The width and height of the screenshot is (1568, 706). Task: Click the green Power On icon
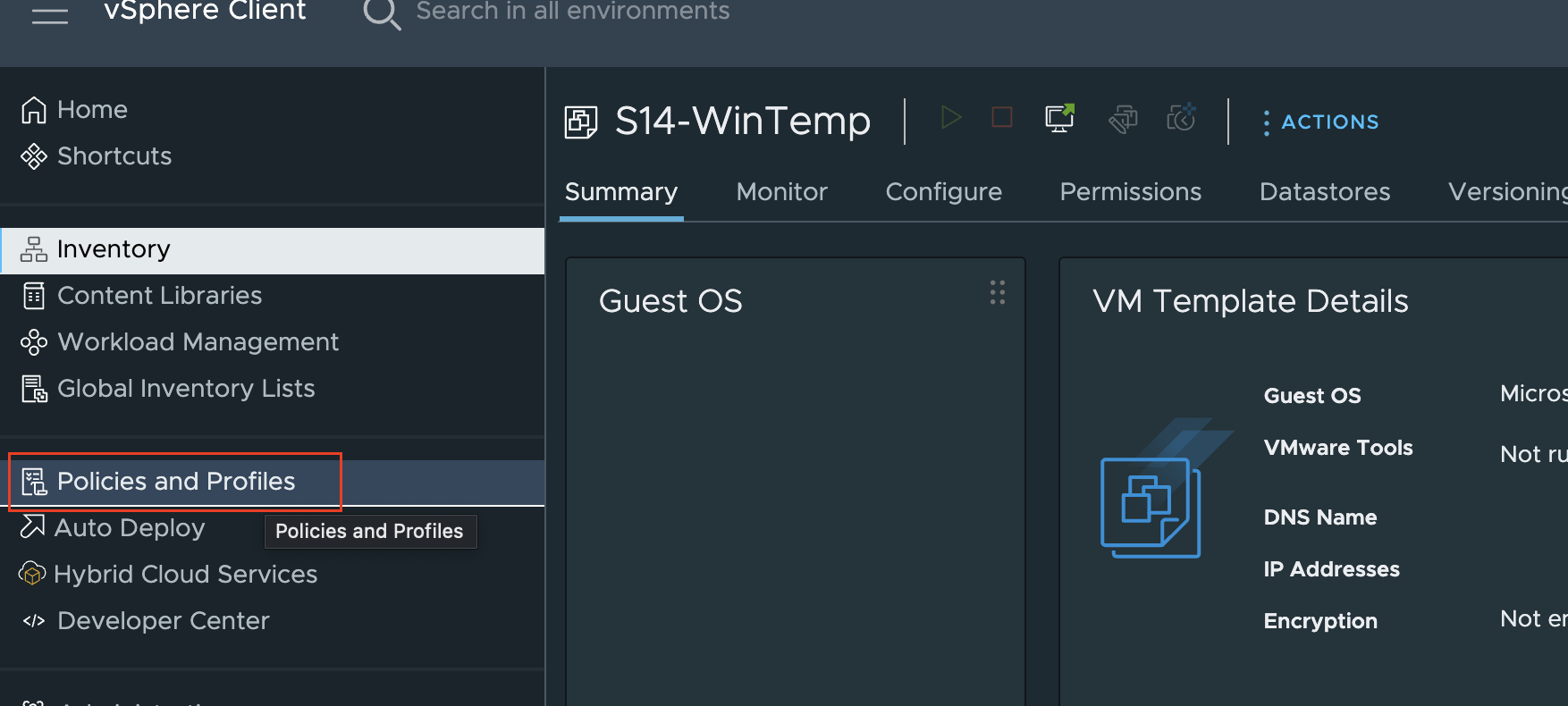pyautogui.click(x=951, y=117)
